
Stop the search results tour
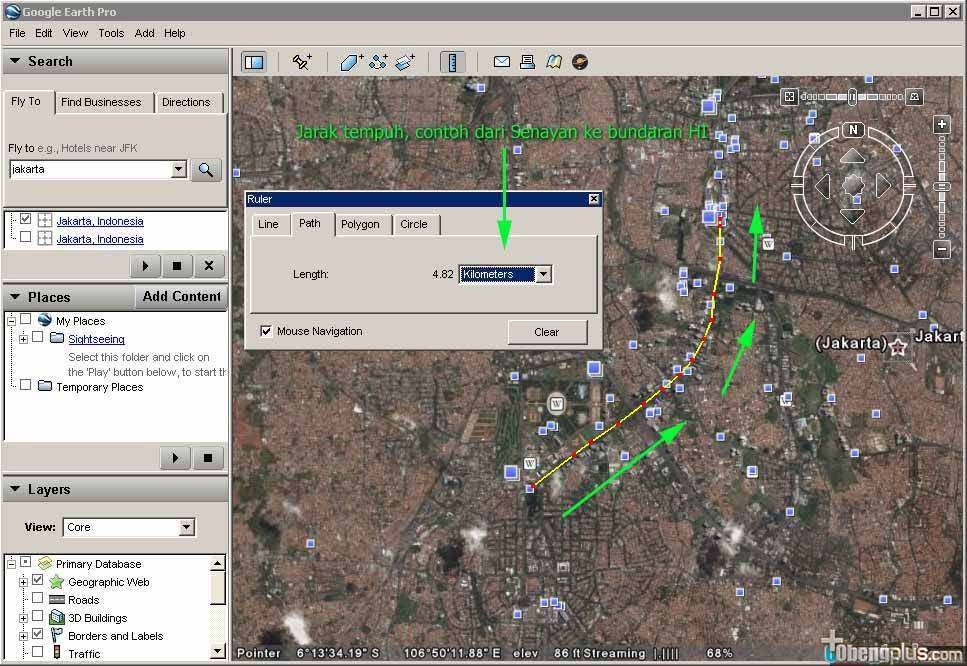click(177, 266)
